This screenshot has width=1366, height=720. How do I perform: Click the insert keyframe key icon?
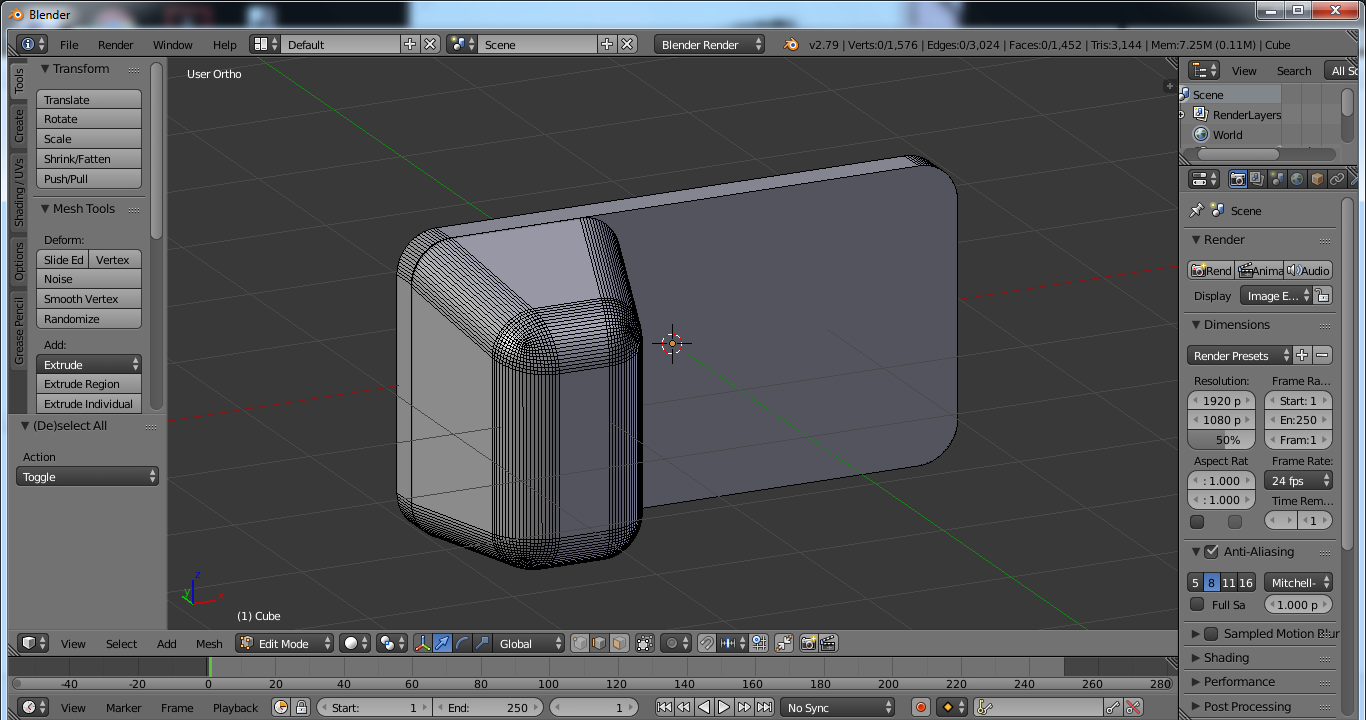pyautogui.click(x=1113, y=707)
